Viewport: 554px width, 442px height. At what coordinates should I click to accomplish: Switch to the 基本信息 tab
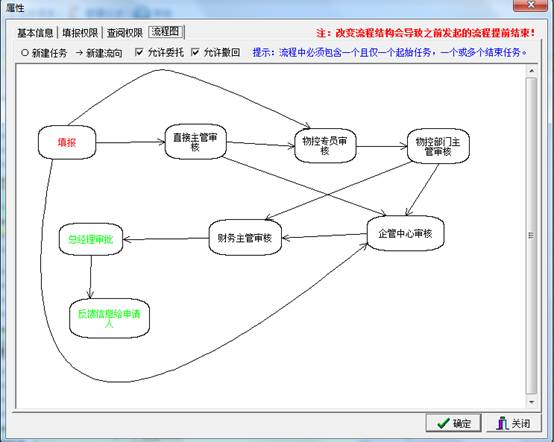pos(35,33)
